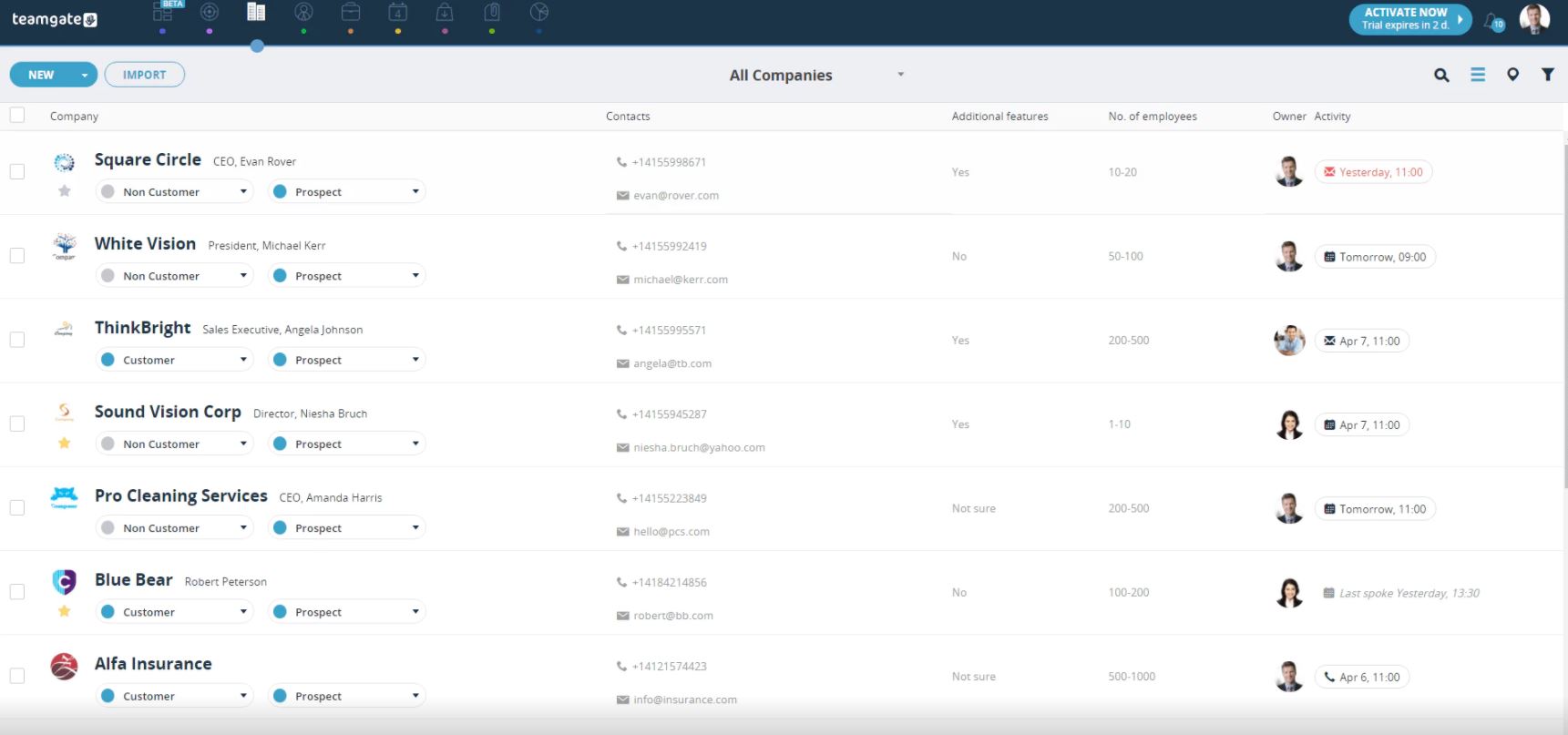Click ACTIVATE NOW trial button

pyautogui.click(x=1409, y=19)
